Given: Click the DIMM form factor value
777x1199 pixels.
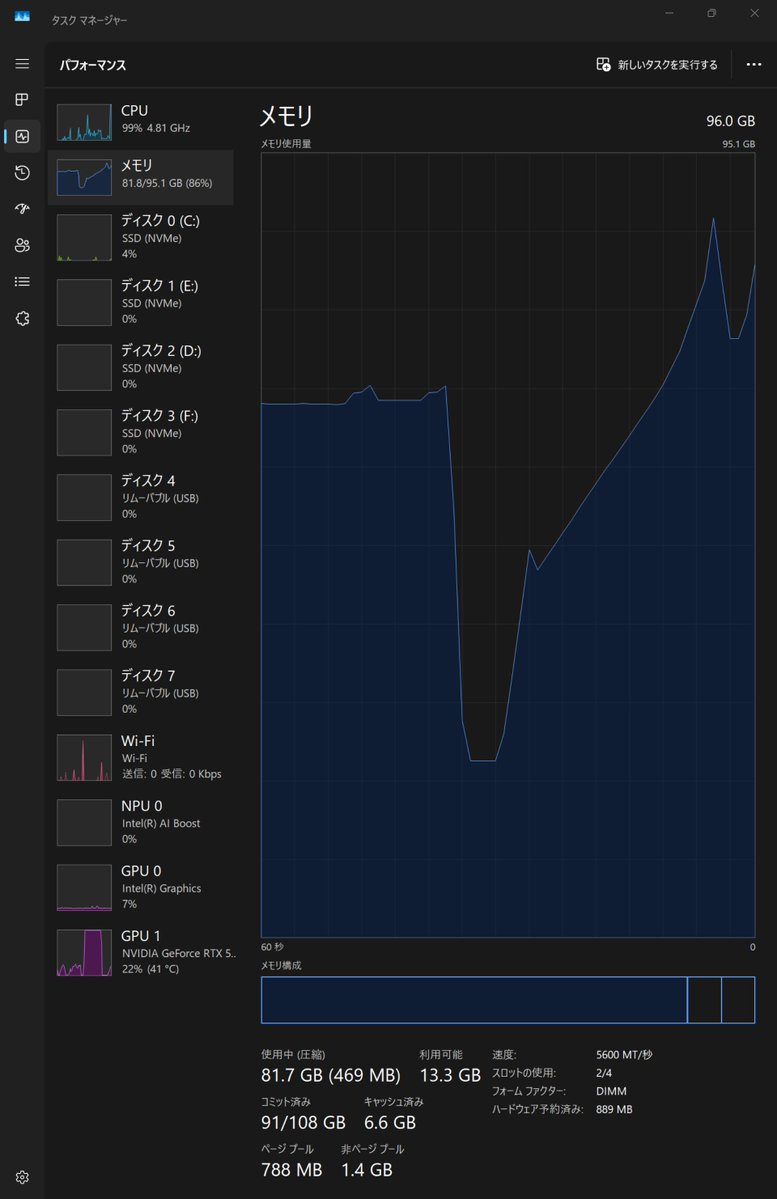Looking at the screenshot, I should point(611,1091).
